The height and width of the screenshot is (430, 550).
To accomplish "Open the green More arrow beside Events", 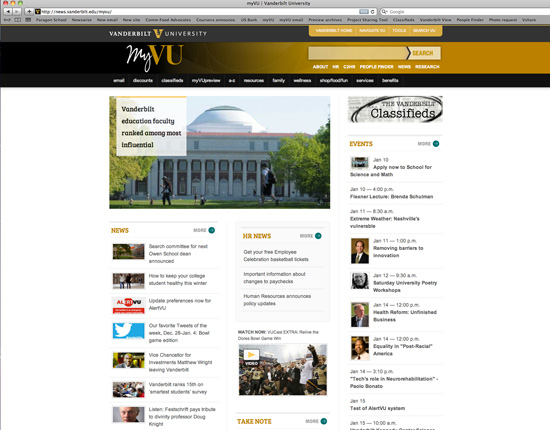I will [436, 143].
